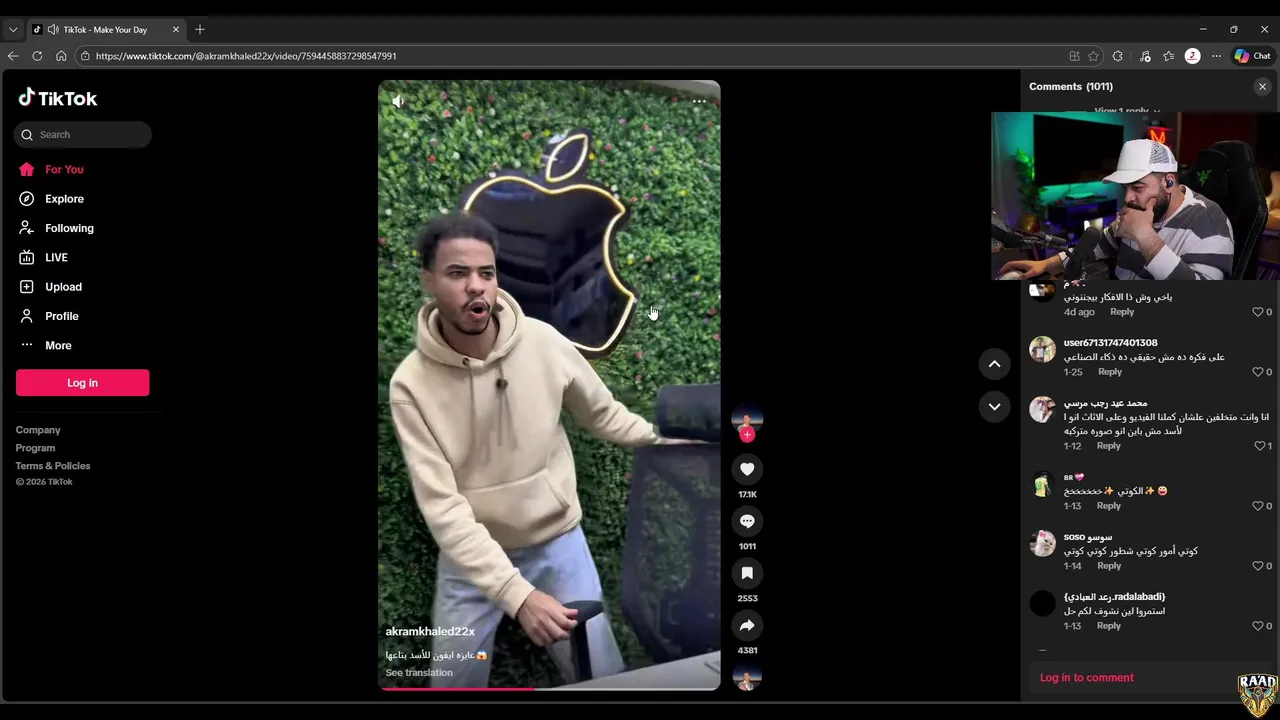The height and width of the screenshot is (720, 1280).
Task: Like the comment dated 1-12
Action: click(1259, 446)
